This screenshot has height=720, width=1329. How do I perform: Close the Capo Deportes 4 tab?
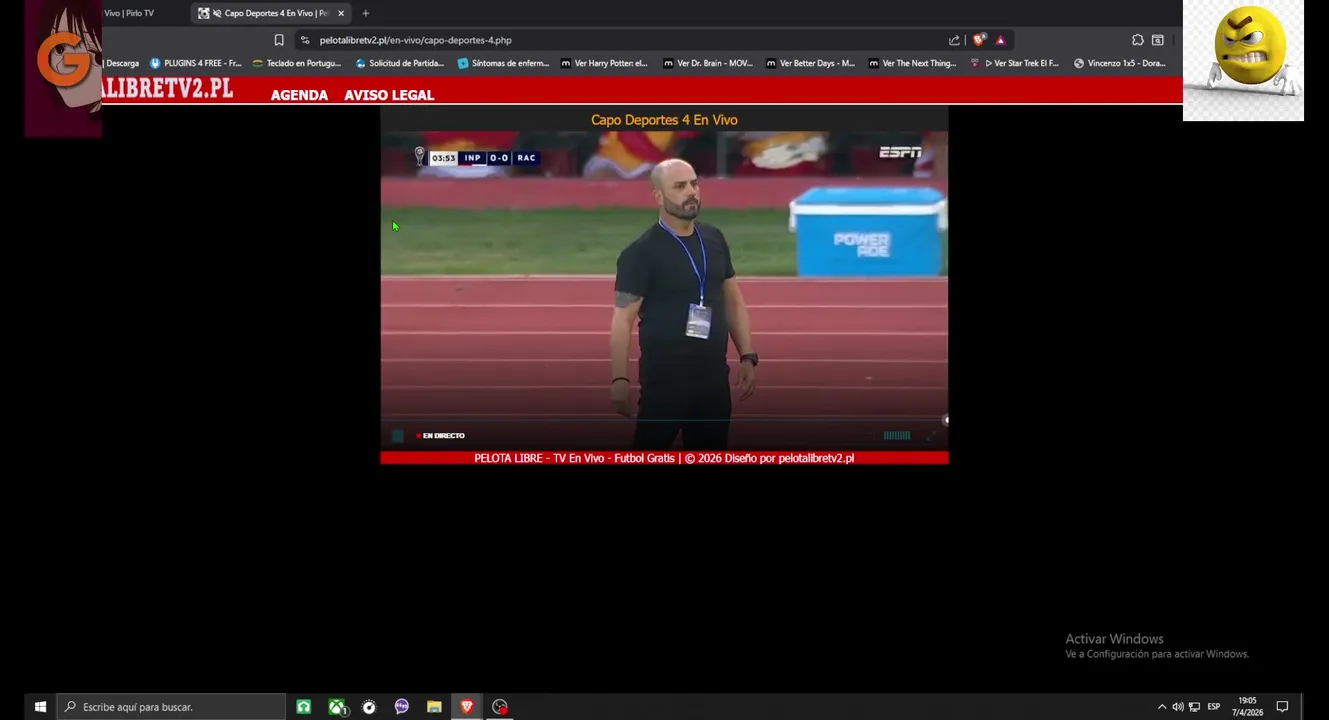pos(341,13)
